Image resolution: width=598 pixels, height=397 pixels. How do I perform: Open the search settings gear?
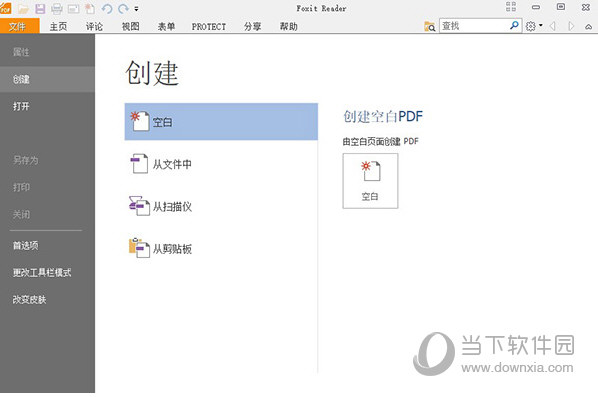coord(530,26)
